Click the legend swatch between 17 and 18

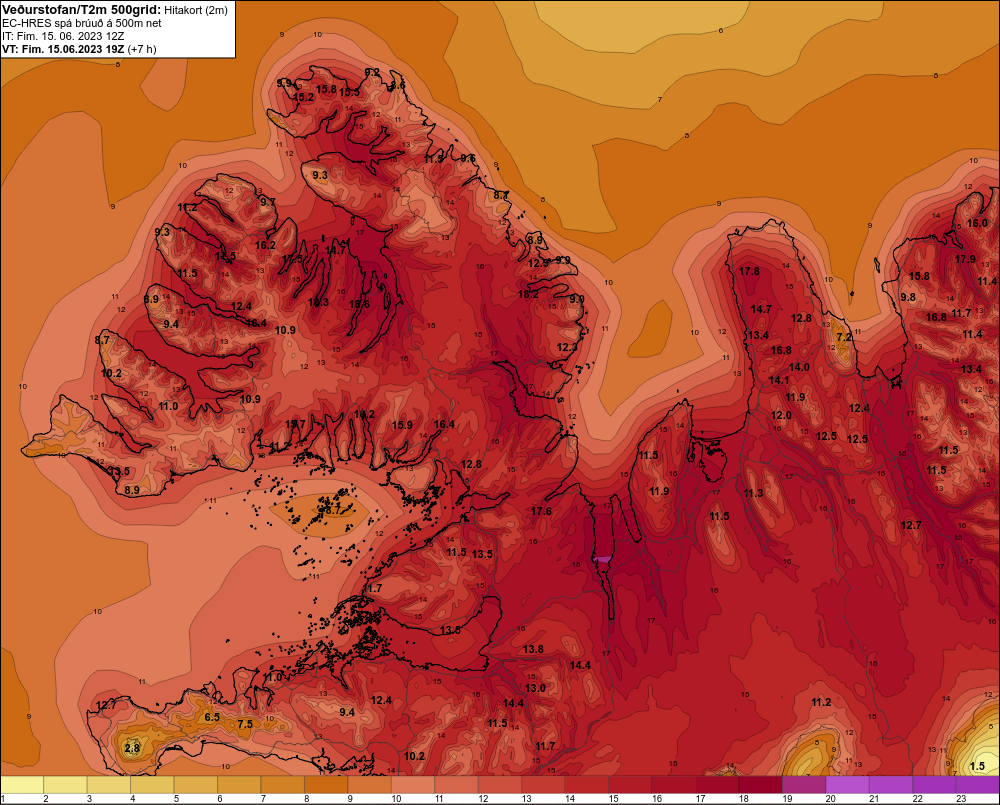click(716, 785)
